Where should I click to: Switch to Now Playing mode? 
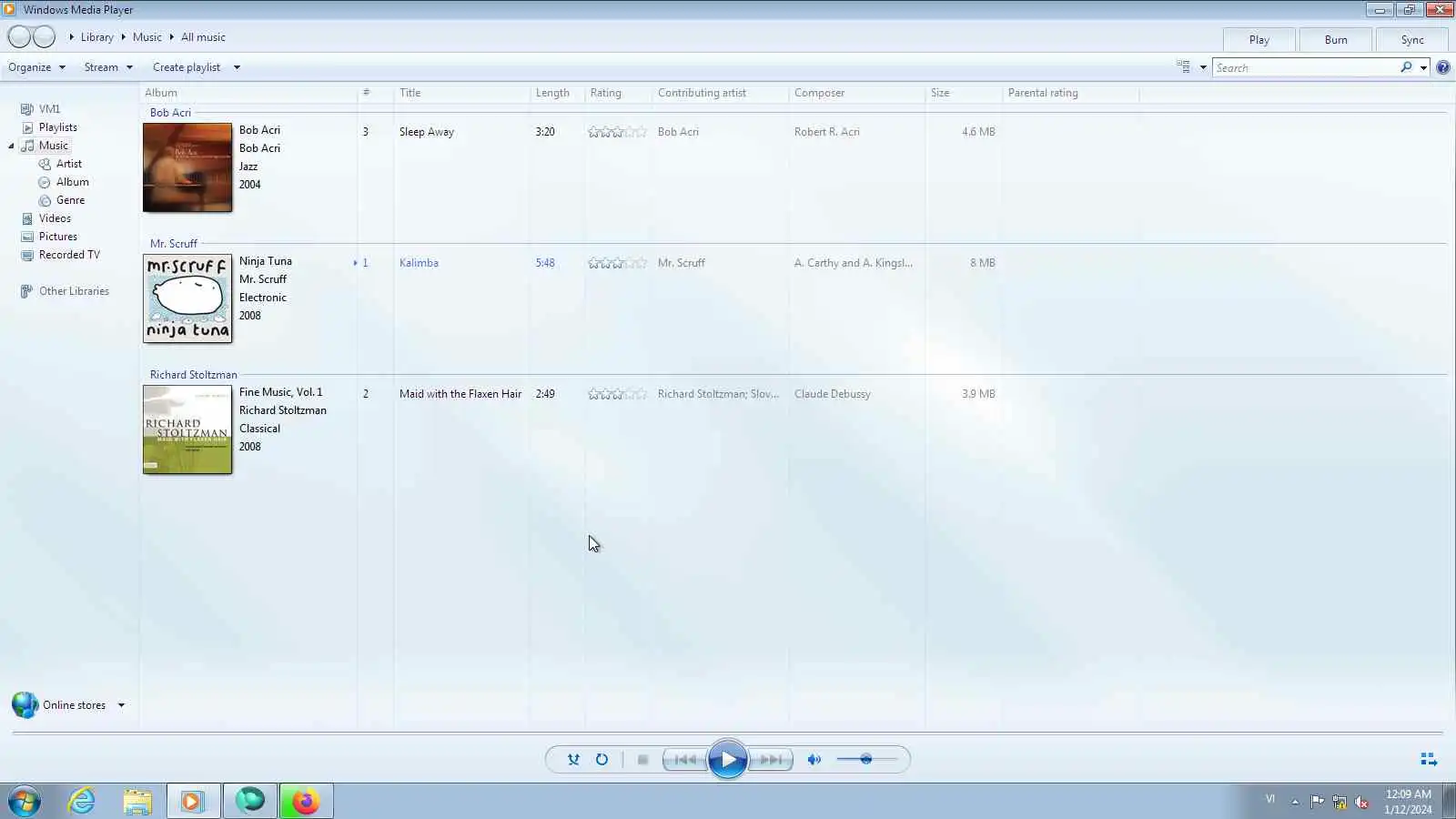(1429, 759)
